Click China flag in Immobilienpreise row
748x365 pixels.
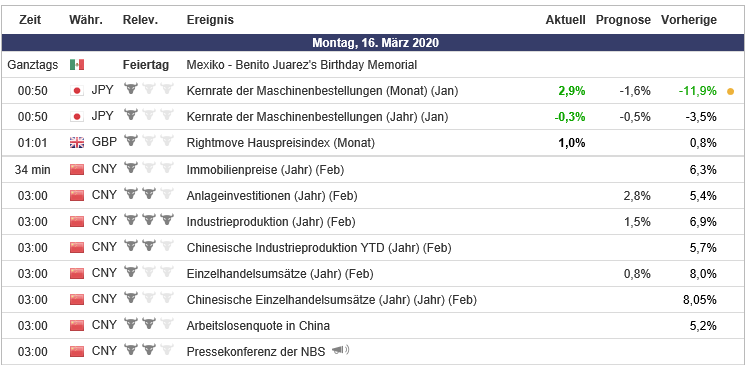pos(77,169)
